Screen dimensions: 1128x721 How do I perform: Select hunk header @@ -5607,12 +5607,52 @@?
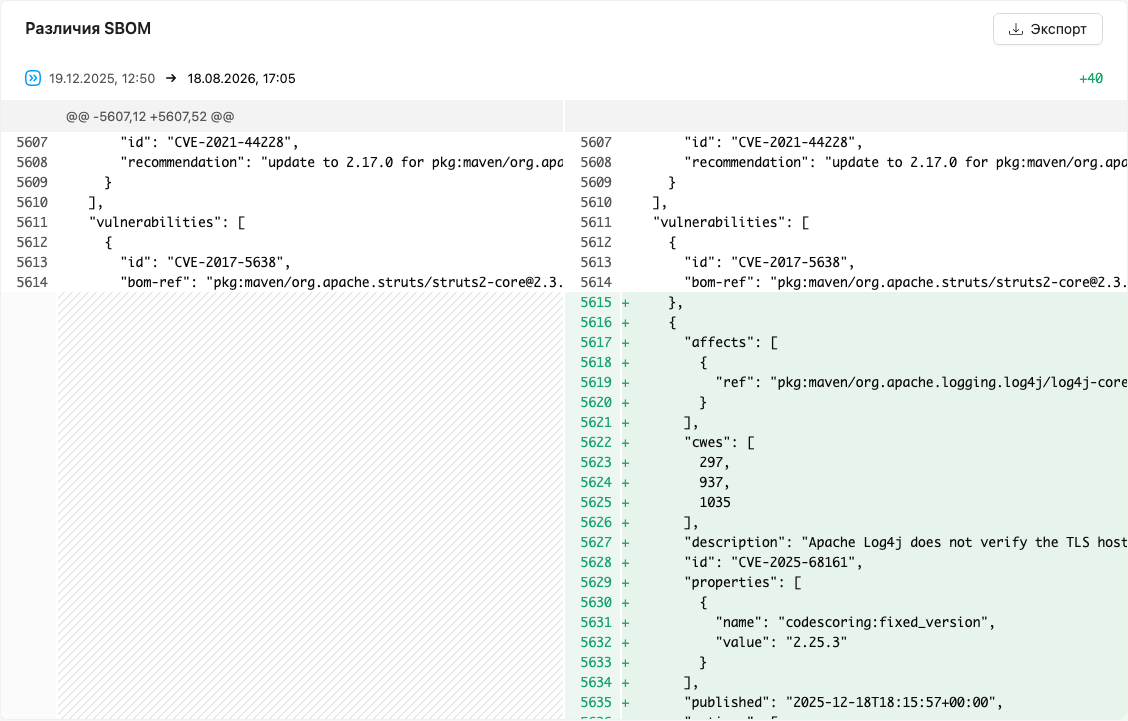(150, 117)
